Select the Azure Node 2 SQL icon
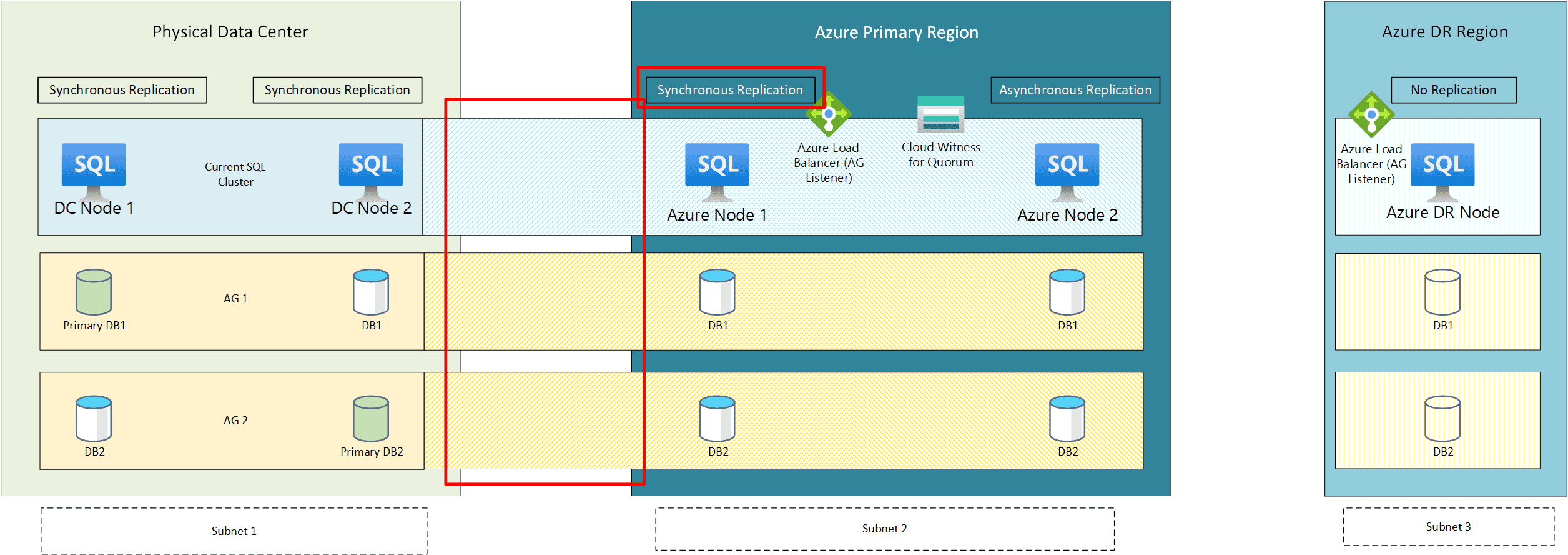The image size is (1568, 555). (1067, 172)
